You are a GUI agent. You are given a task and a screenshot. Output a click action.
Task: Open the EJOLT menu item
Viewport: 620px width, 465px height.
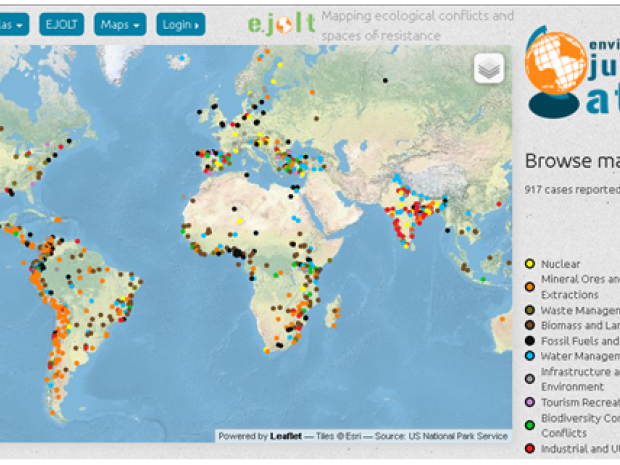tap(62, 24)
